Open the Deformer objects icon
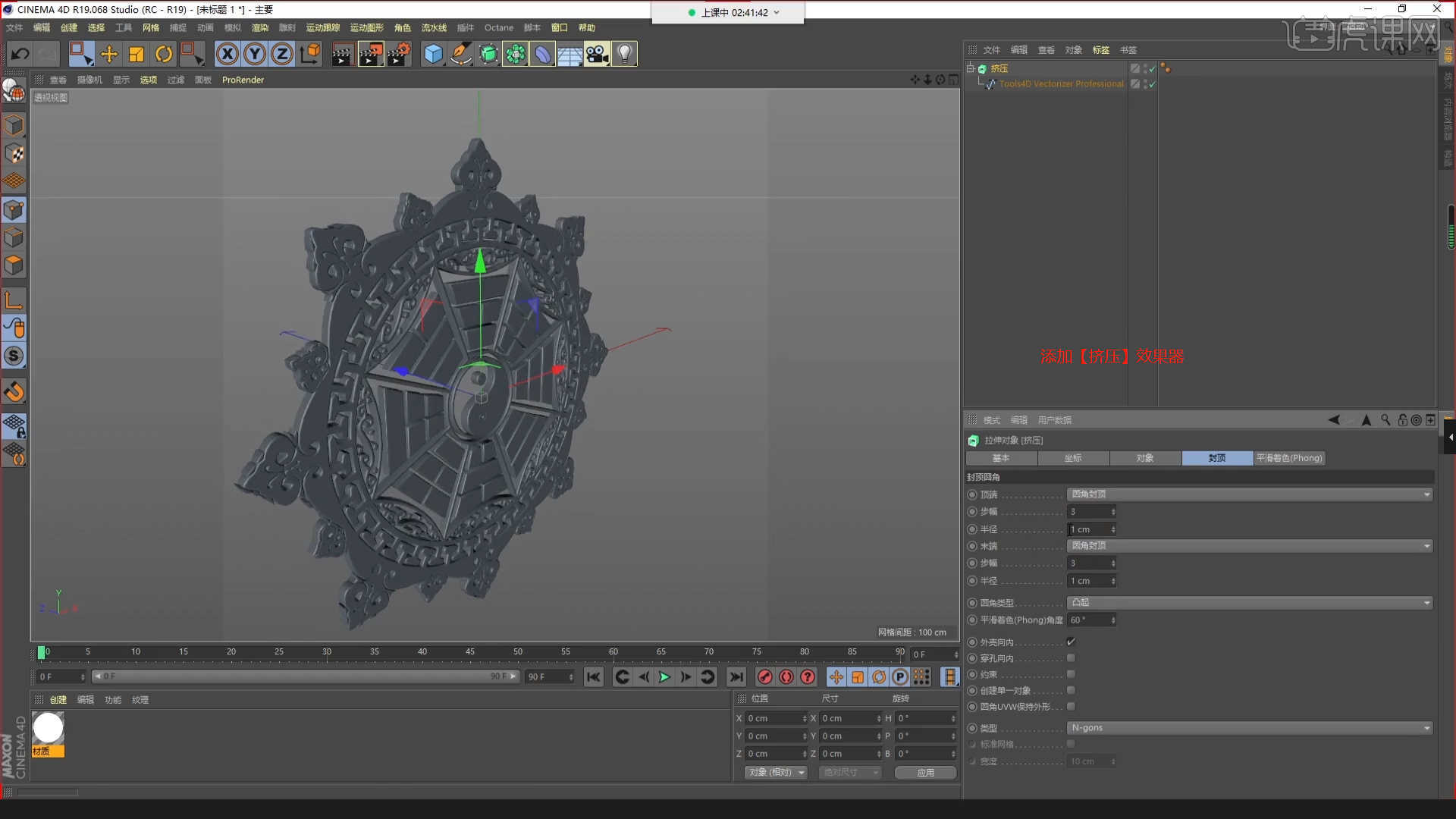 point(543,54)
